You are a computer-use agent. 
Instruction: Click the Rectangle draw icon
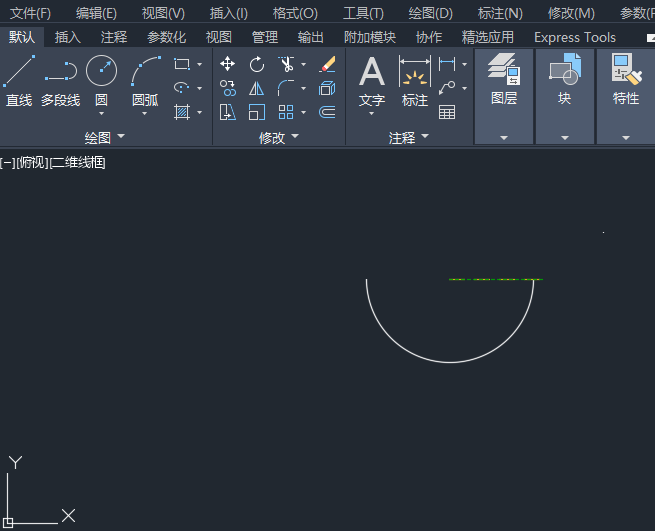click(x=182, y=64)
